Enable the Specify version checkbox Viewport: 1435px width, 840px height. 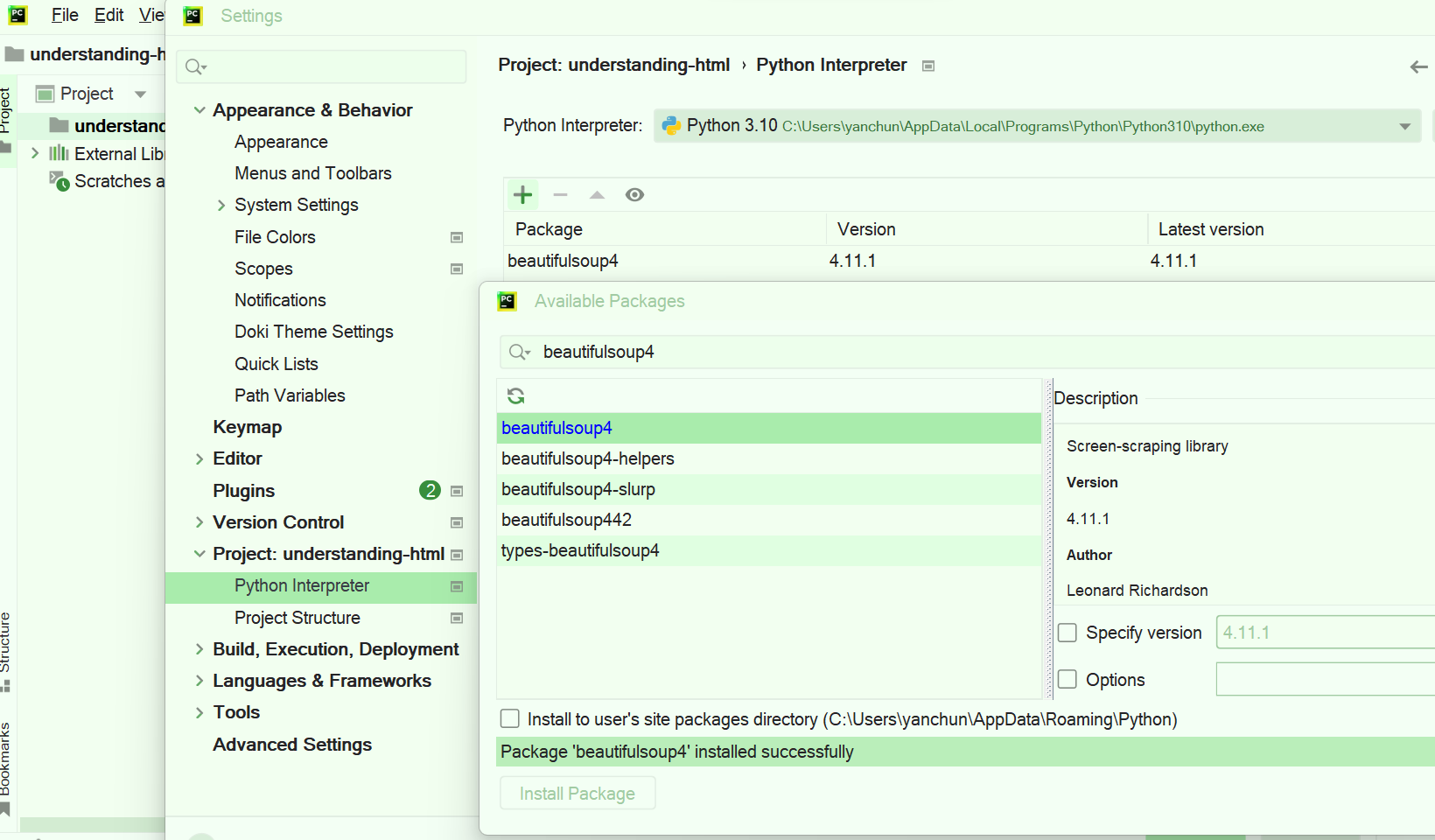point(1067,632)
